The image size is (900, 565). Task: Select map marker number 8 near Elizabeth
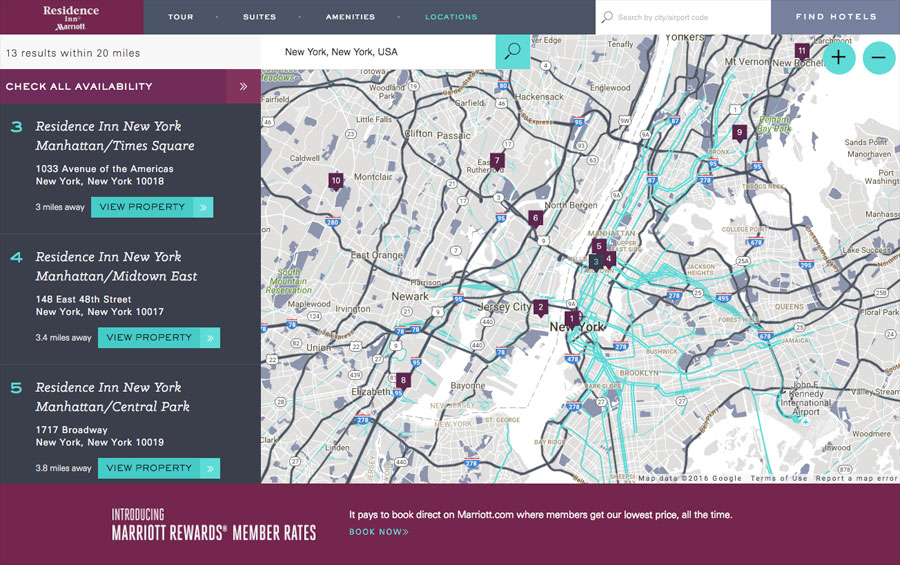coord(403,380)
